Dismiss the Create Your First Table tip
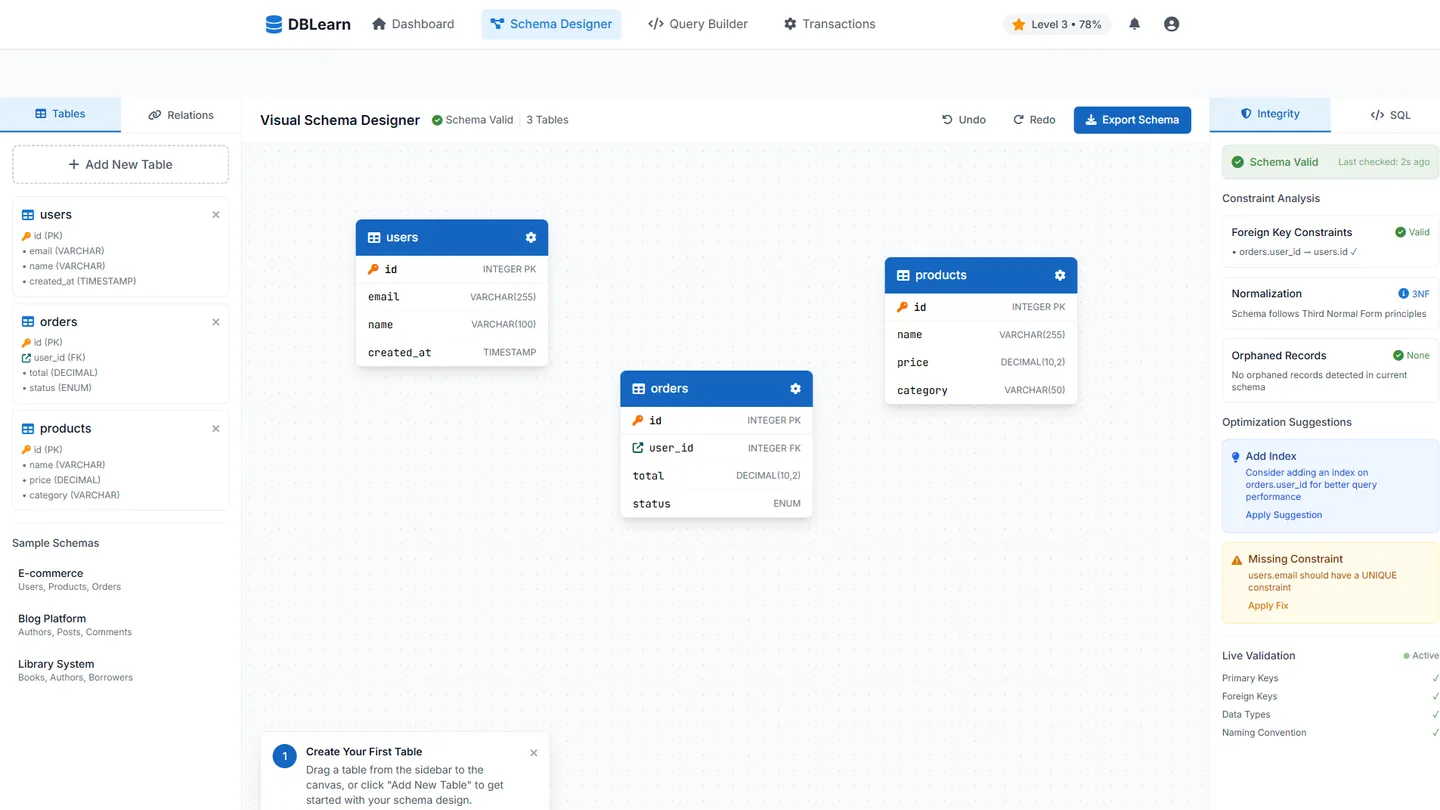Viewport: 1440px width, 810px height. click(x=533, y=753)
